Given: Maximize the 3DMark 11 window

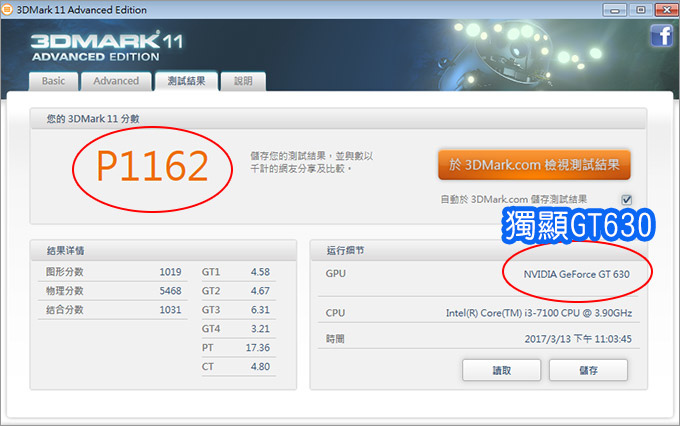Looking at the screenshot, I should (641, 10).
